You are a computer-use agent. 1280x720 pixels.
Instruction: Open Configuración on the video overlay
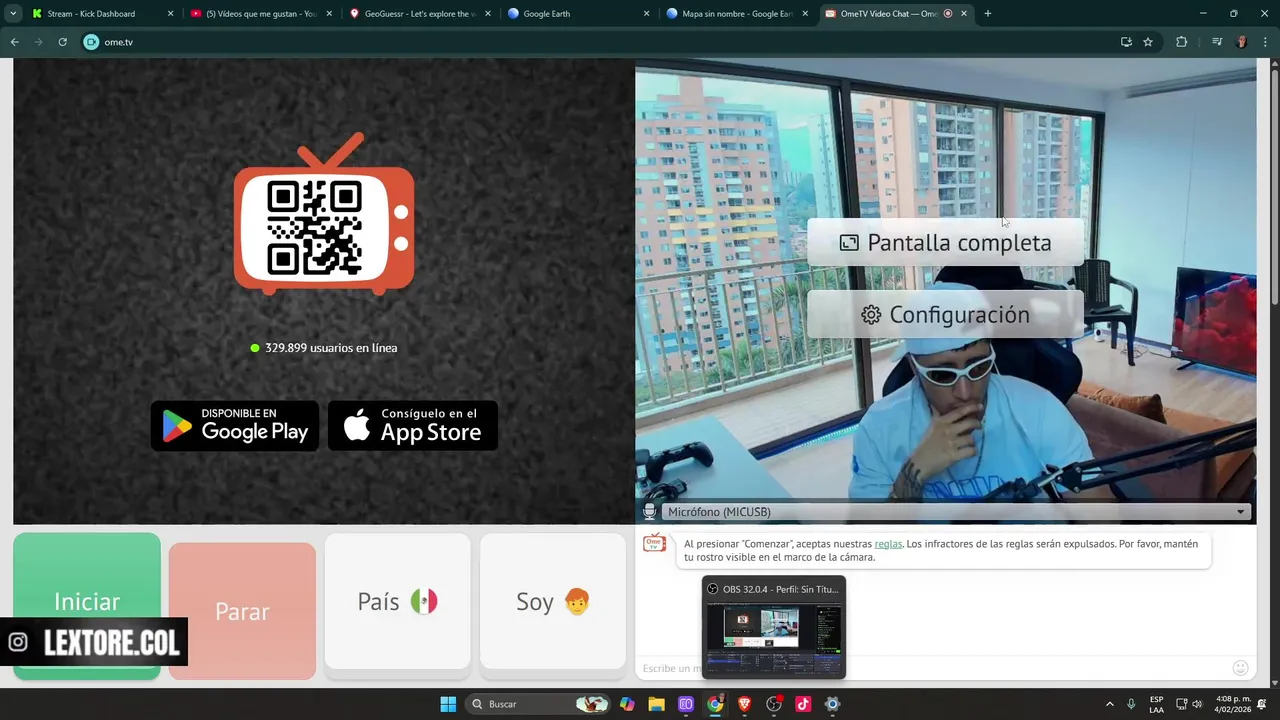coord(945,314)
